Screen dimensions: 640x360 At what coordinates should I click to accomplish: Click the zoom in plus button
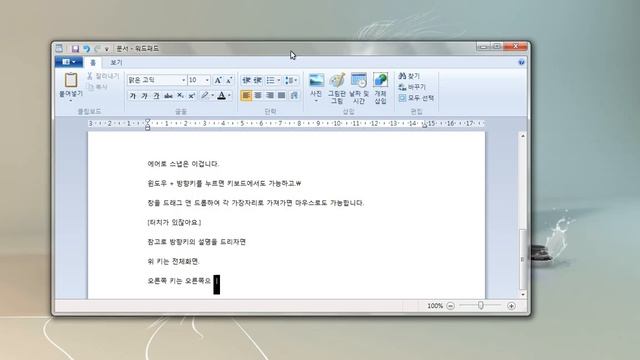click(511, 306)
